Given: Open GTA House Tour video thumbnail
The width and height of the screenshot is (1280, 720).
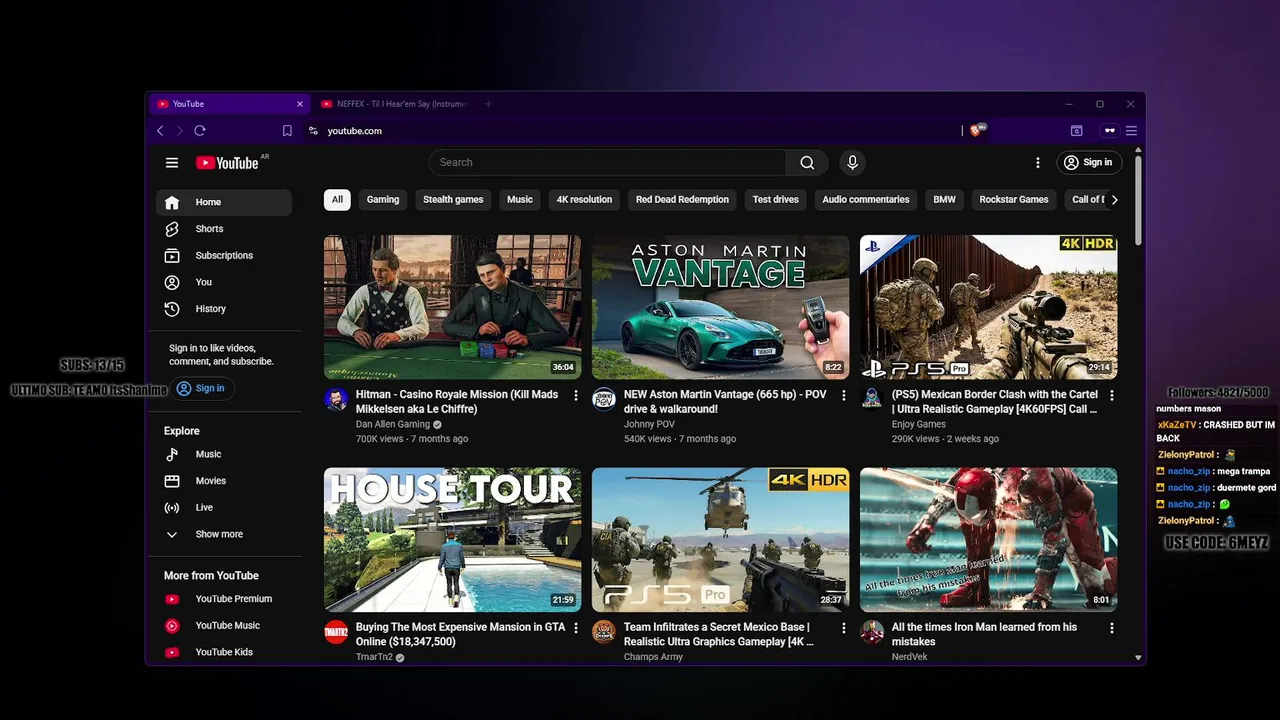Looking at the screenshot, I should (452, 540).
